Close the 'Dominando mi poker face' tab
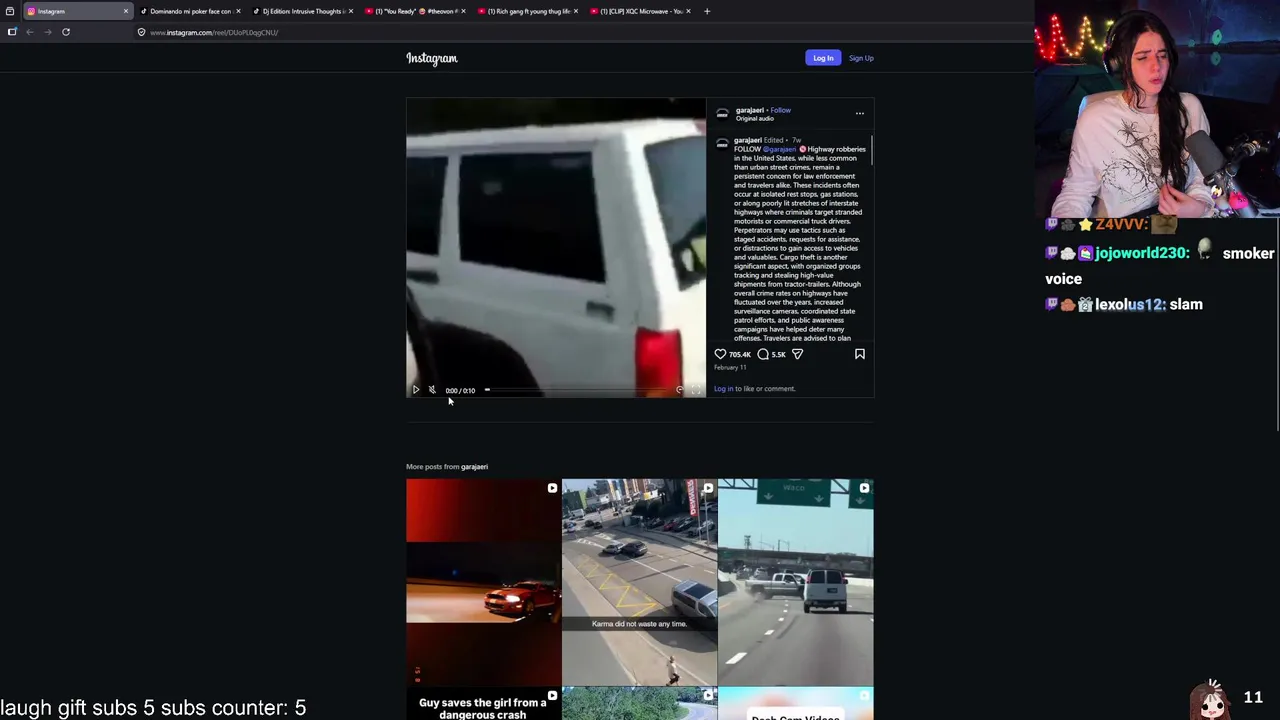This screenshot has height=720, width=1280. (x=238, y=11)
